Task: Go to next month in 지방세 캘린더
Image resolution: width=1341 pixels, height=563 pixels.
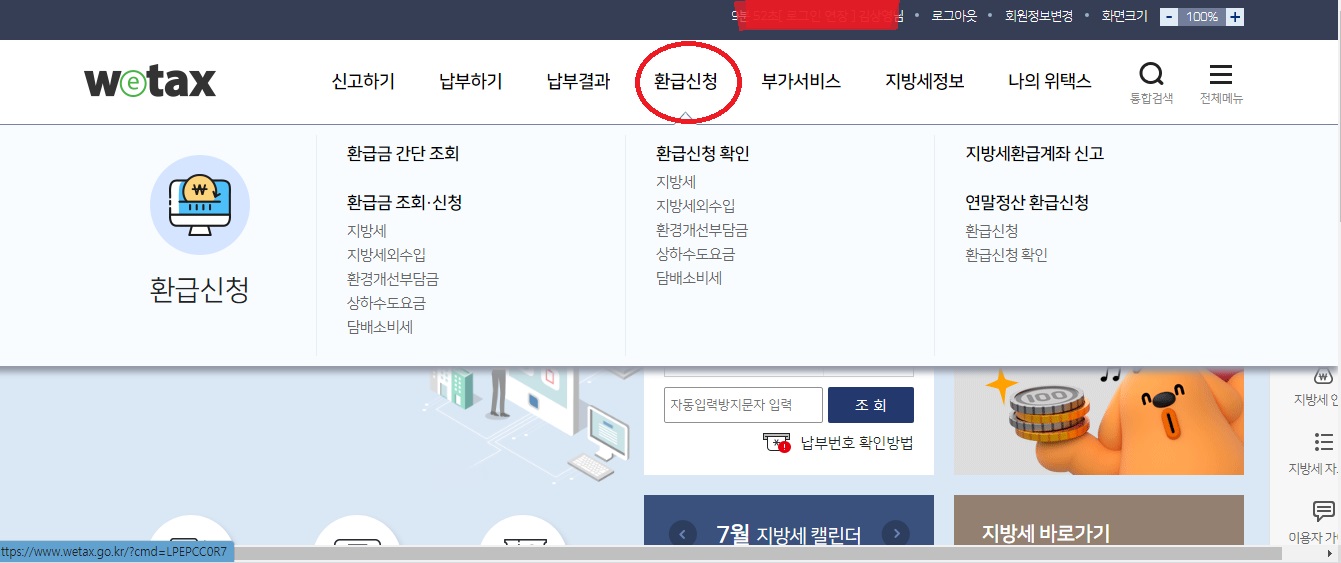Action: pos(896,533)
